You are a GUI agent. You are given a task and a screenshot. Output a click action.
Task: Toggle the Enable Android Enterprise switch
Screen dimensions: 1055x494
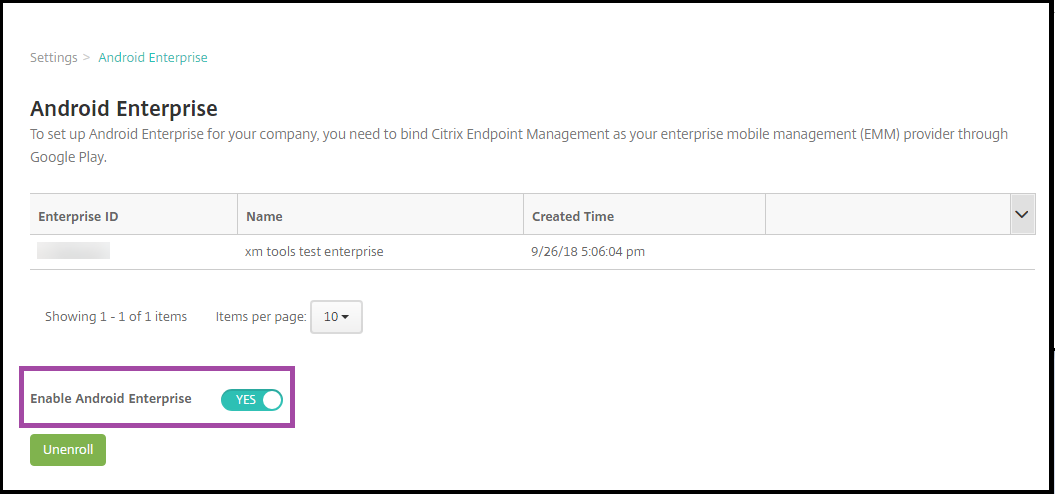click(x=252, y=400)
